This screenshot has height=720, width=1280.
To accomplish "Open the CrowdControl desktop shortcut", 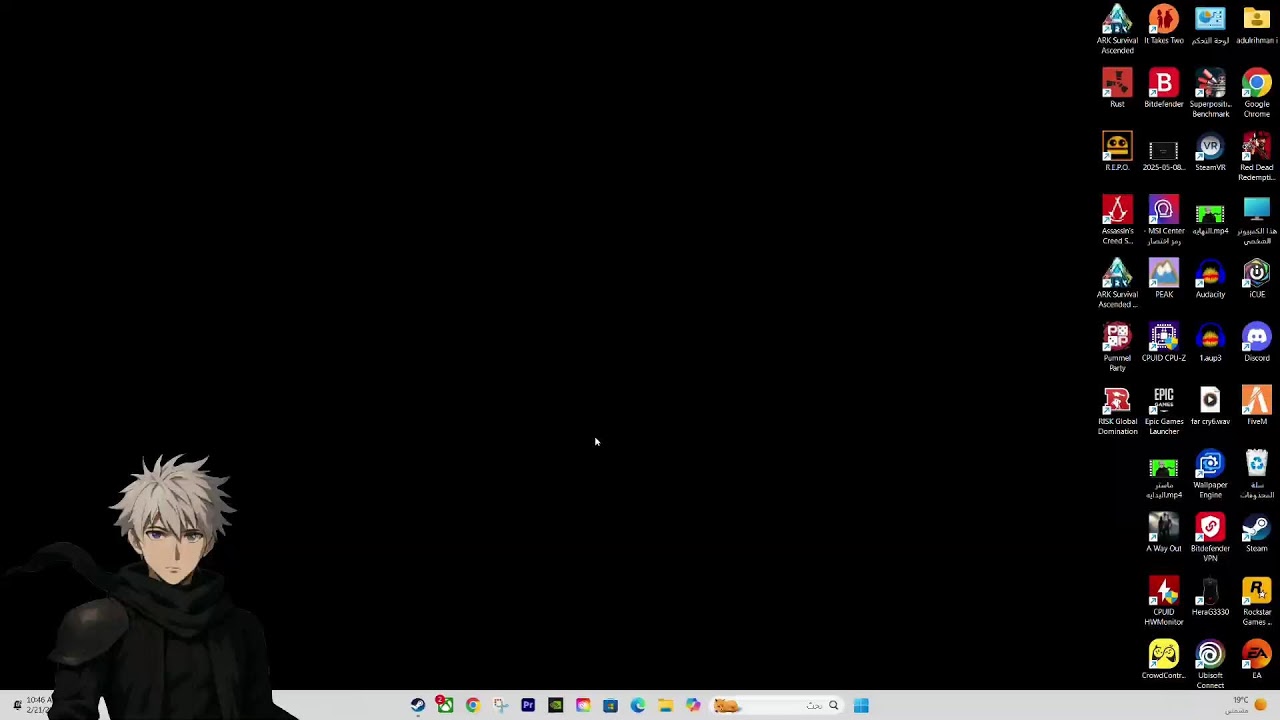I will pos(1164,660).
